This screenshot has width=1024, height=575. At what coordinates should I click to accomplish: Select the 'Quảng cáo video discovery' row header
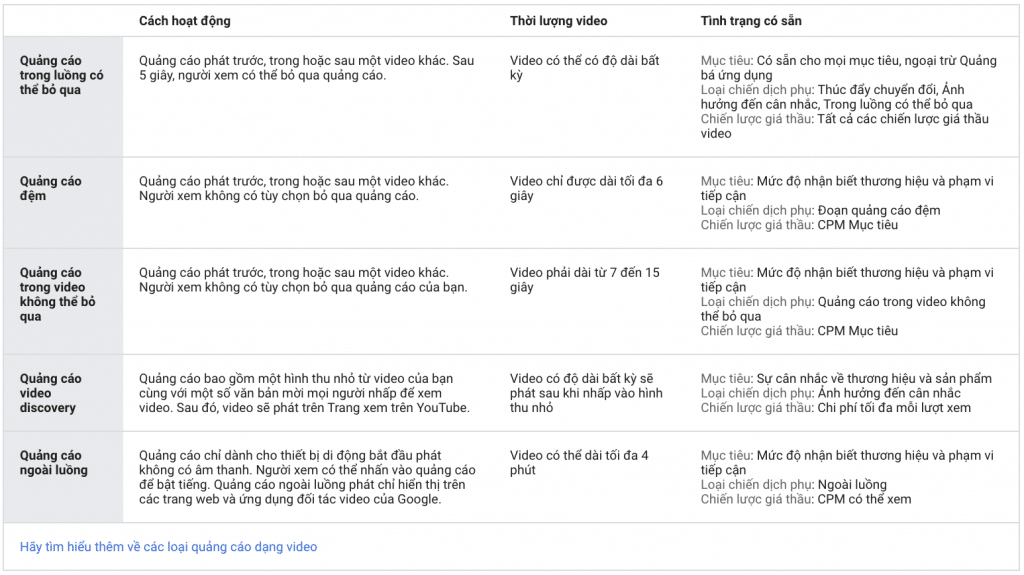tap(51, 393)
